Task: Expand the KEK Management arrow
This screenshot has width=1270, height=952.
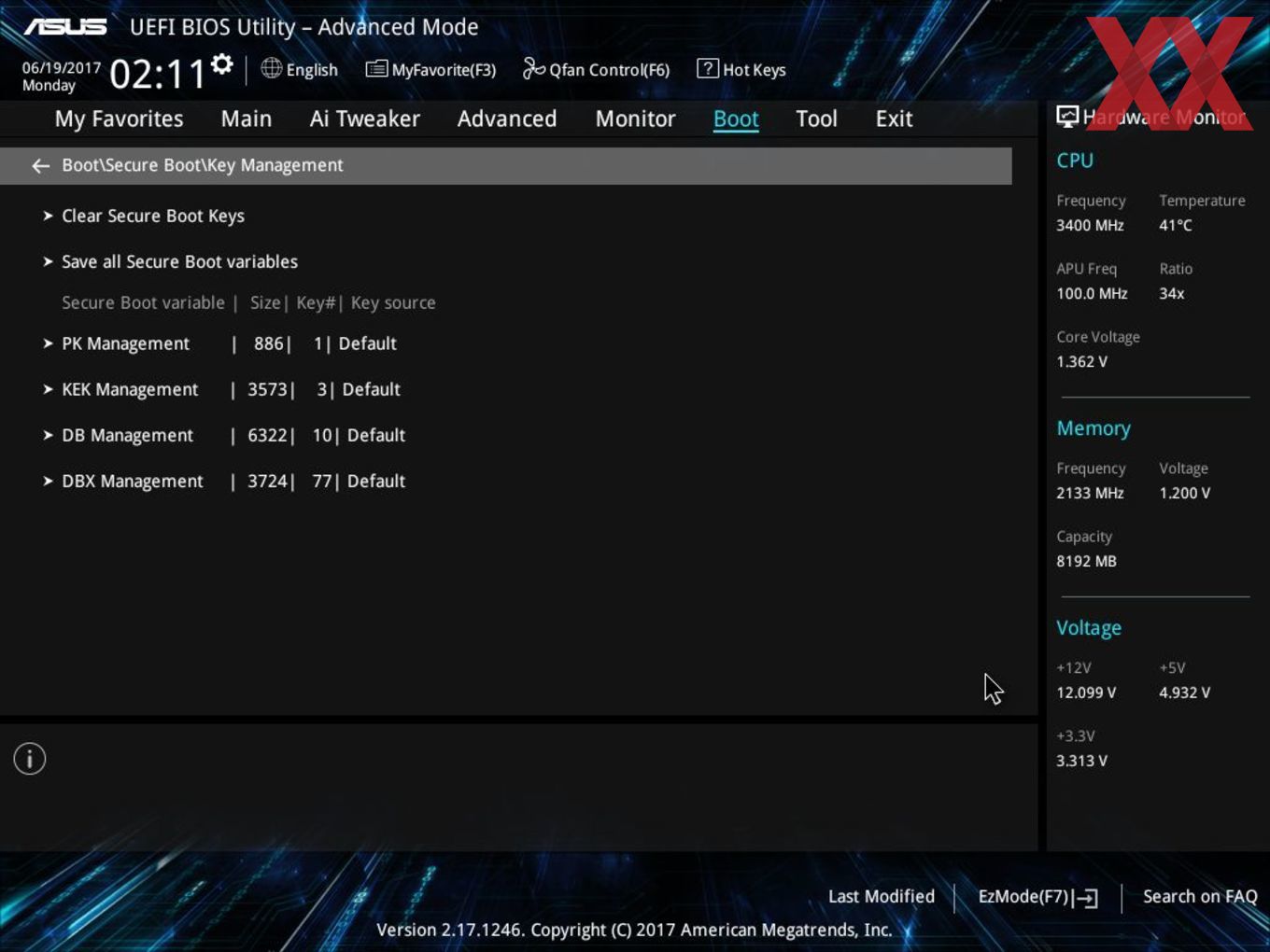Action: 48,389
